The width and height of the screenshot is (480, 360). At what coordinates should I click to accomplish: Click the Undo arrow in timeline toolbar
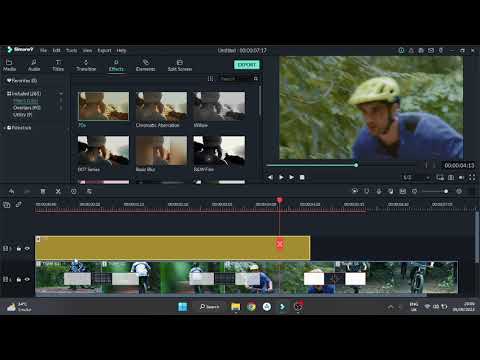(x=12, y=191)
